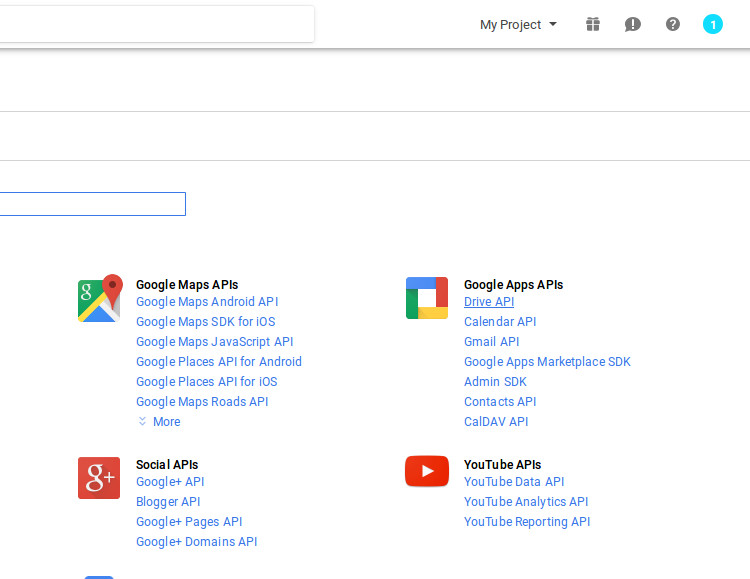Open the Google+ API link

click(x=170, y=482)
